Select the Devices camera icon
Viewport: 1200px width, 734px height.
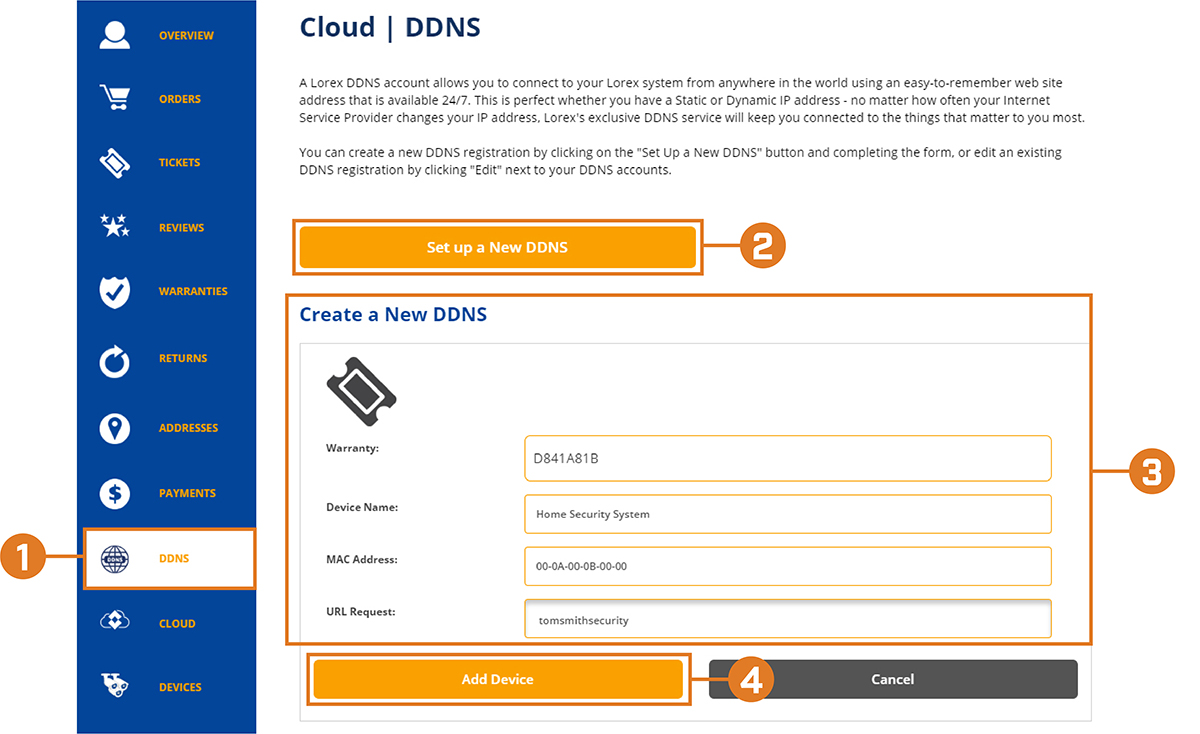click(115, 686)
